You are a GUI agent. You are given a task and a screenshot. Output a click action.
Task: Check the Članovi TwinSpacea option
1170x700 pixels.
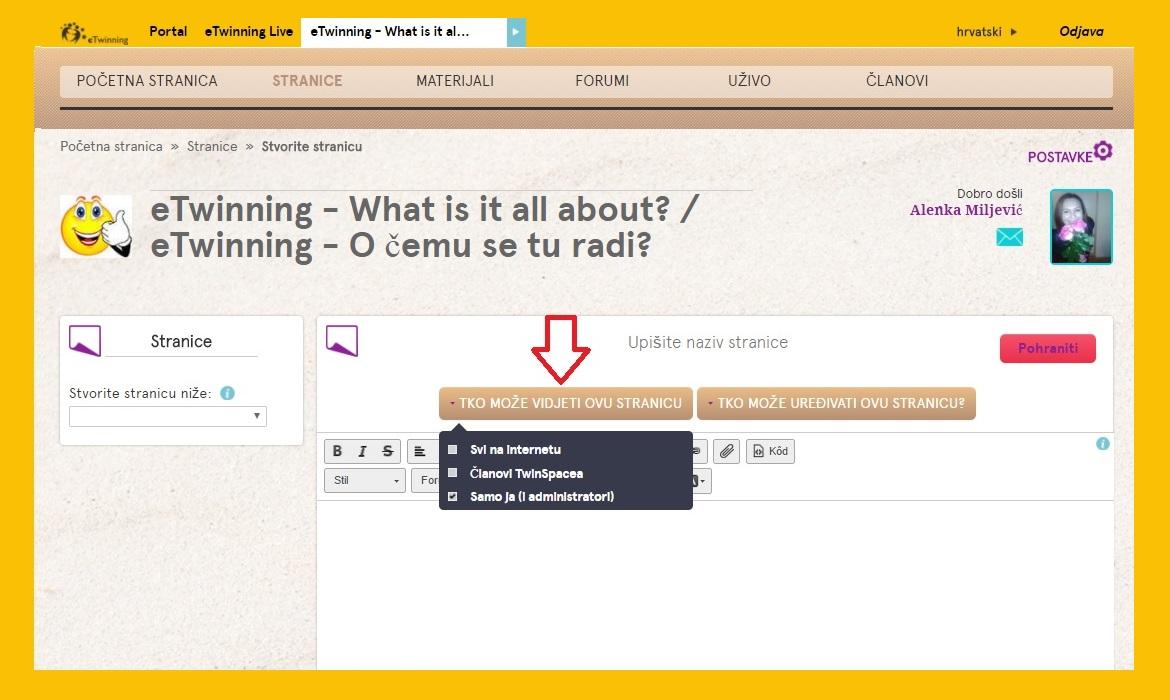(452, 472)
